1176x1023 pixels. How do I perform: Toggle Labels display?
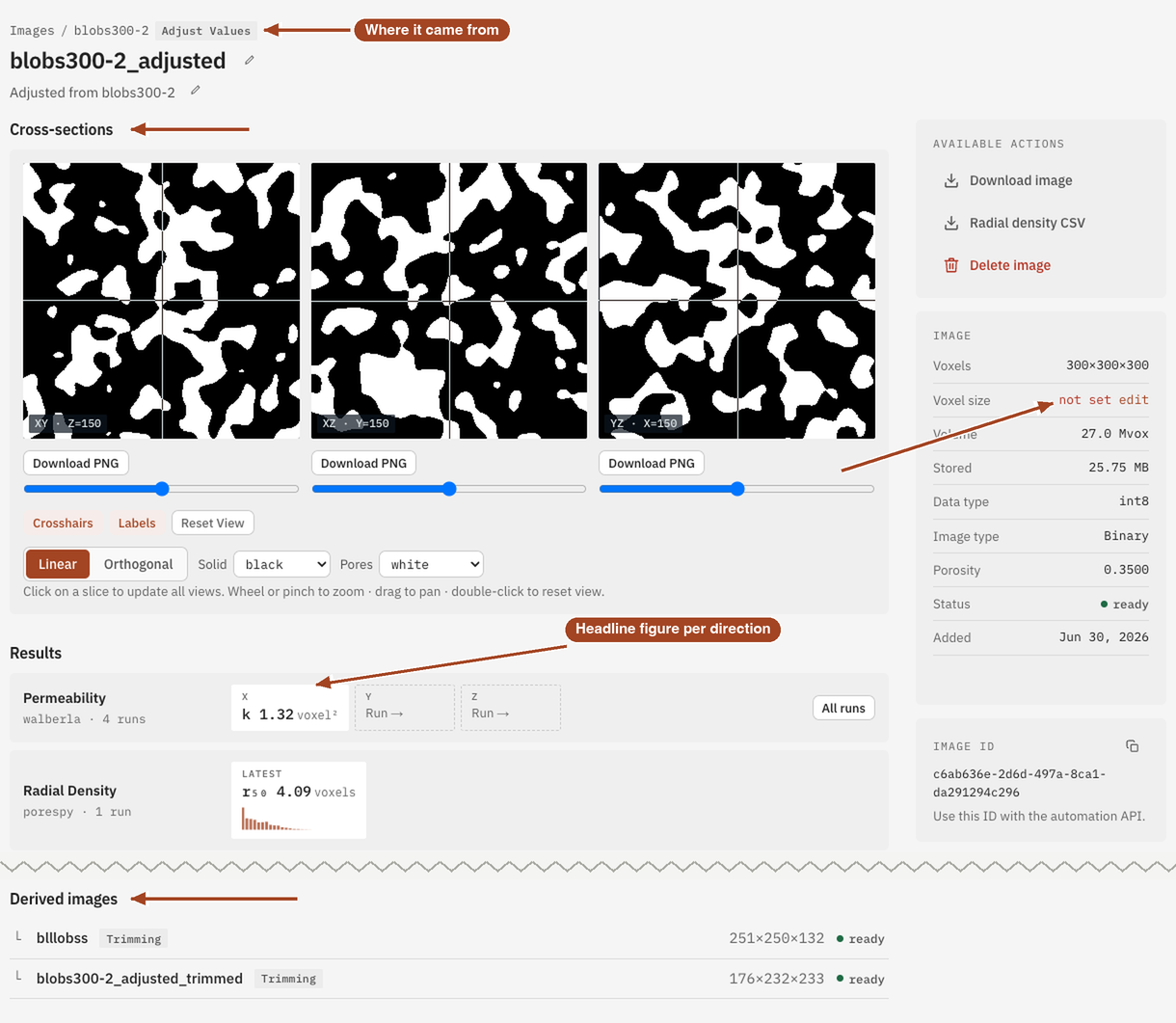point(137,523)
